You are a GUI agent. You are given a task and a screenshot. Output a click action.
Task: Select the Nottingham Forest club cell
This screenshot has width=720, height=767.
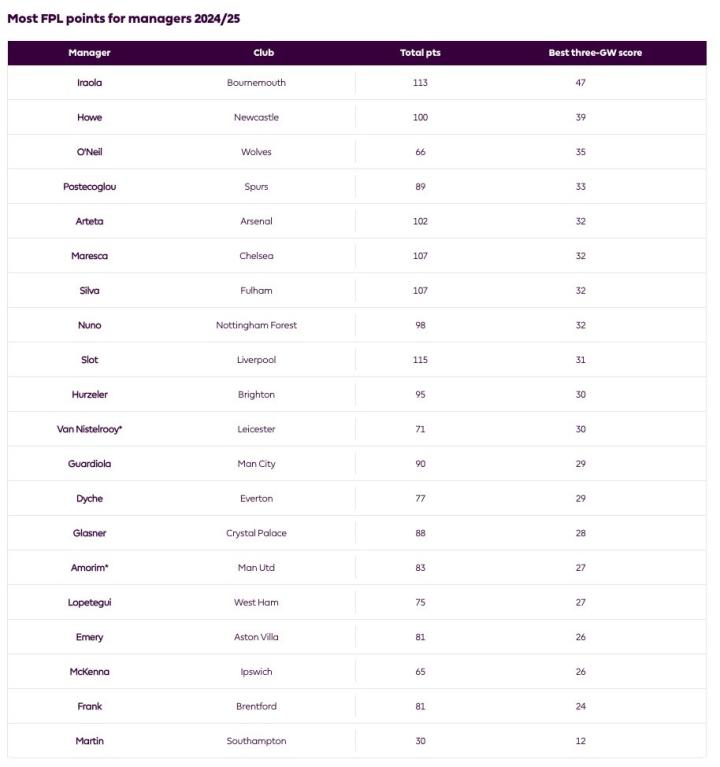[256, 325]
